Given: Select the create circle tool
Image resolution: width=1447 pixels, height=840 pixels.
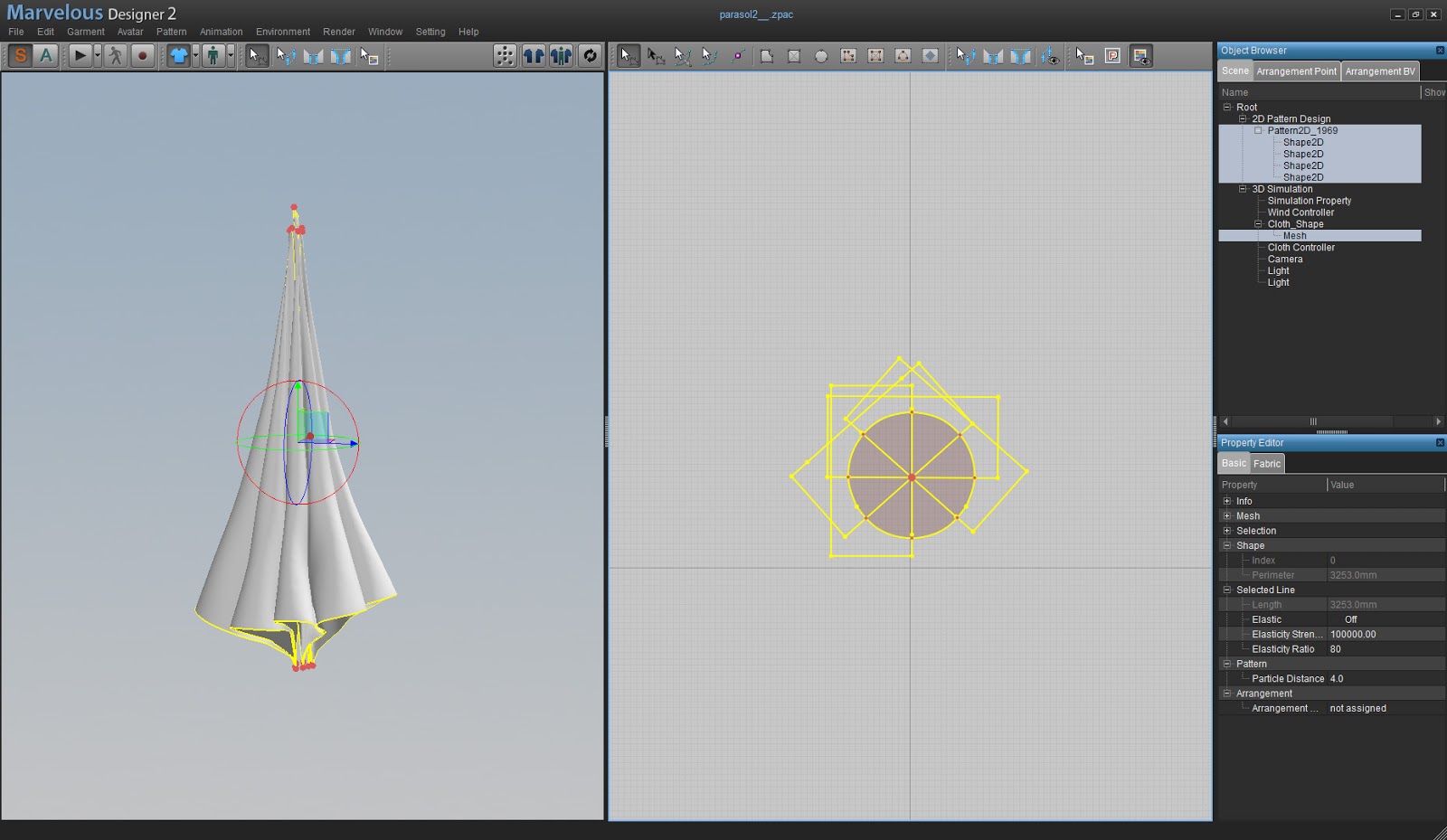Looking at the screenshot, I should pos(821,56).
